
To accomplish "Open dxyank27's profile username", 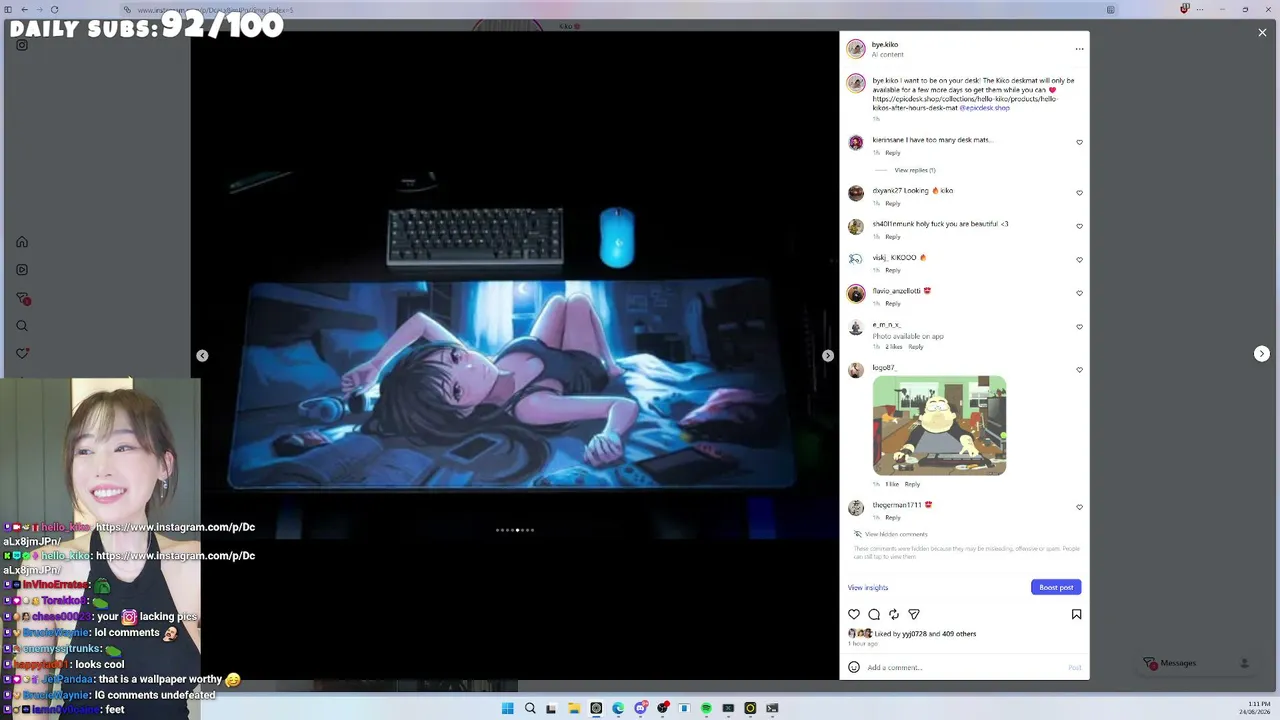I will 887,190.
